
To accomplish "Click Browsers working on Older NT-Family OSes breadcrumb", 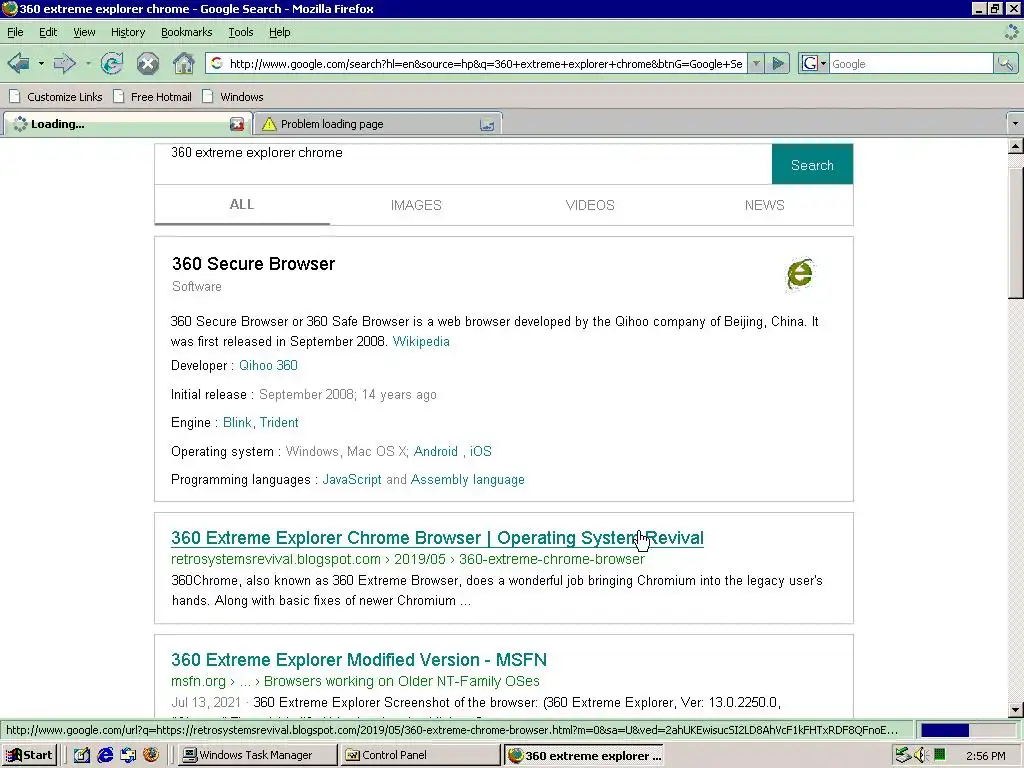I will tap(402, 681).
